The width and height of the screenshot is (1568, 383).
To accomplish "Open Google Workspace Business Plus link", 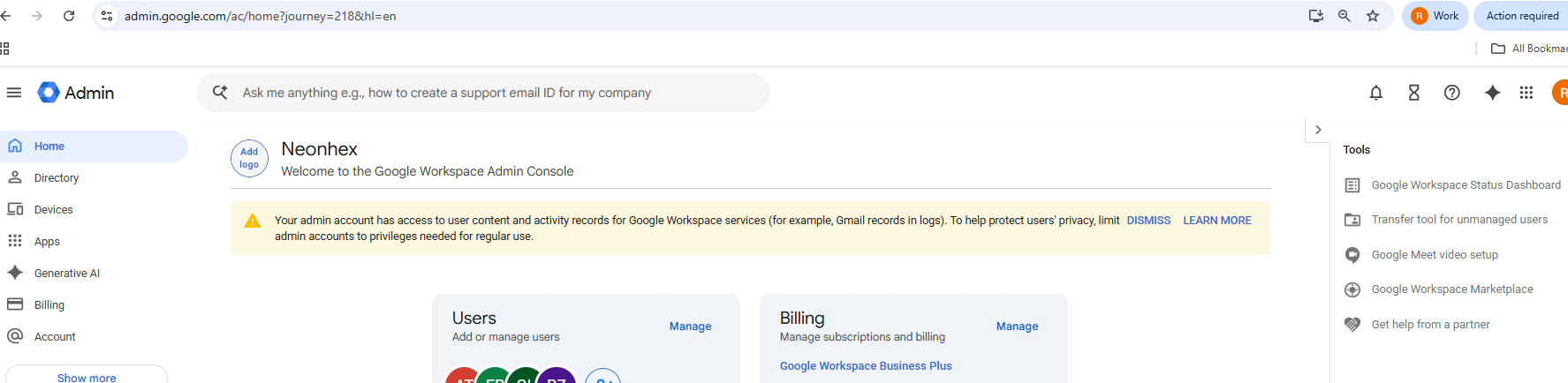I will tap(866, 366).
